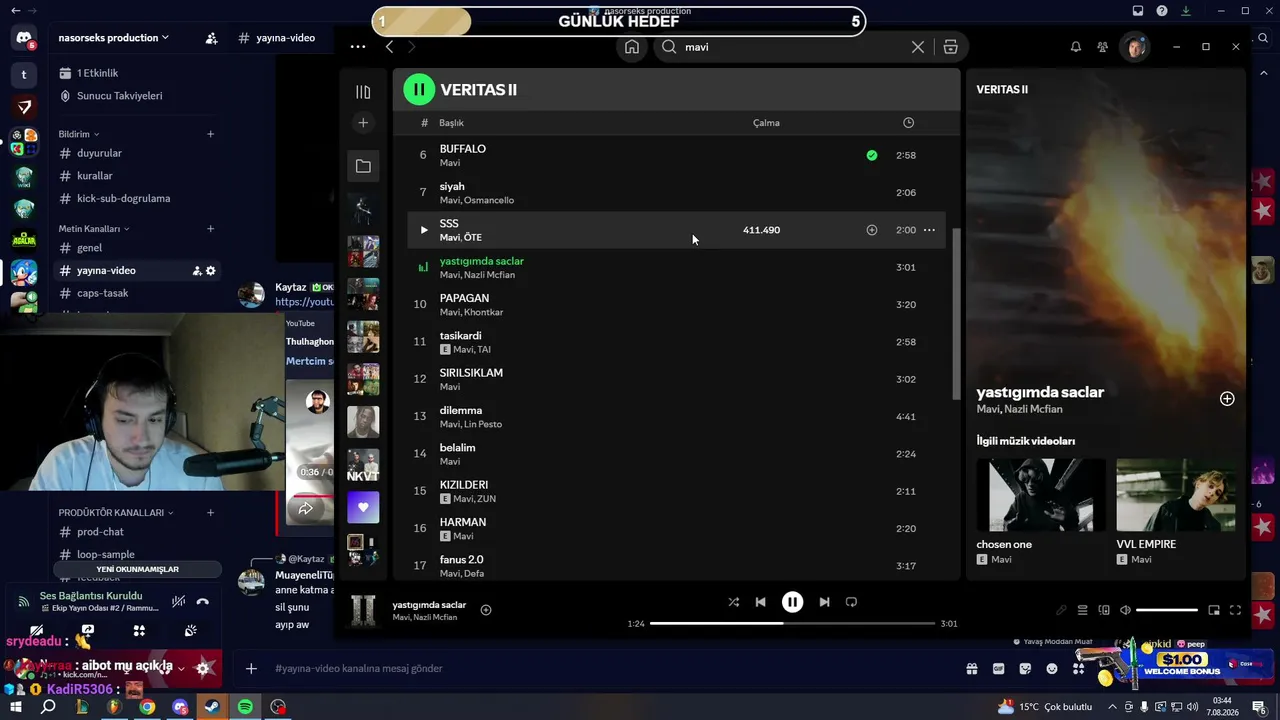Collapse the Metin Kanalları category

93,229
